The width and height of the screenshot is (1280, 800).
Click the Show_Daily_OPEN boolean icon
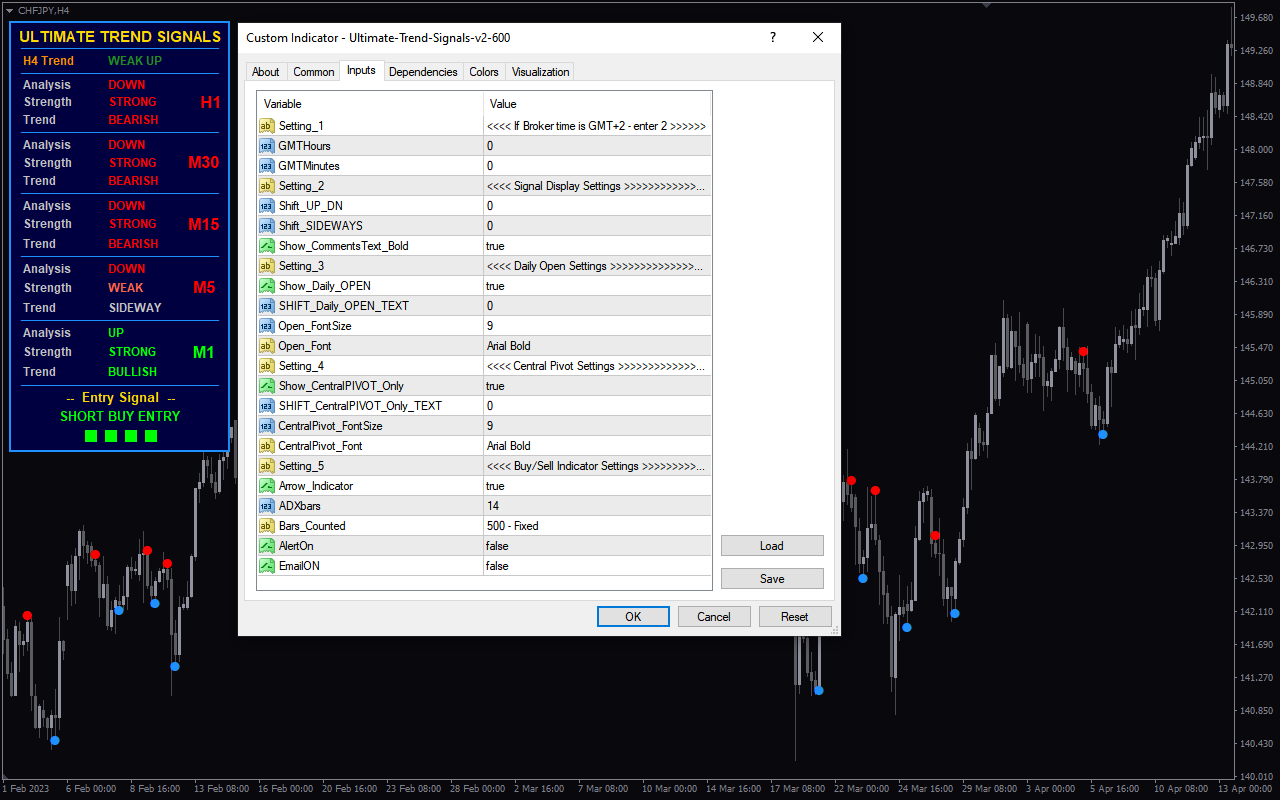pyautogui.click(x=267, y=286)
